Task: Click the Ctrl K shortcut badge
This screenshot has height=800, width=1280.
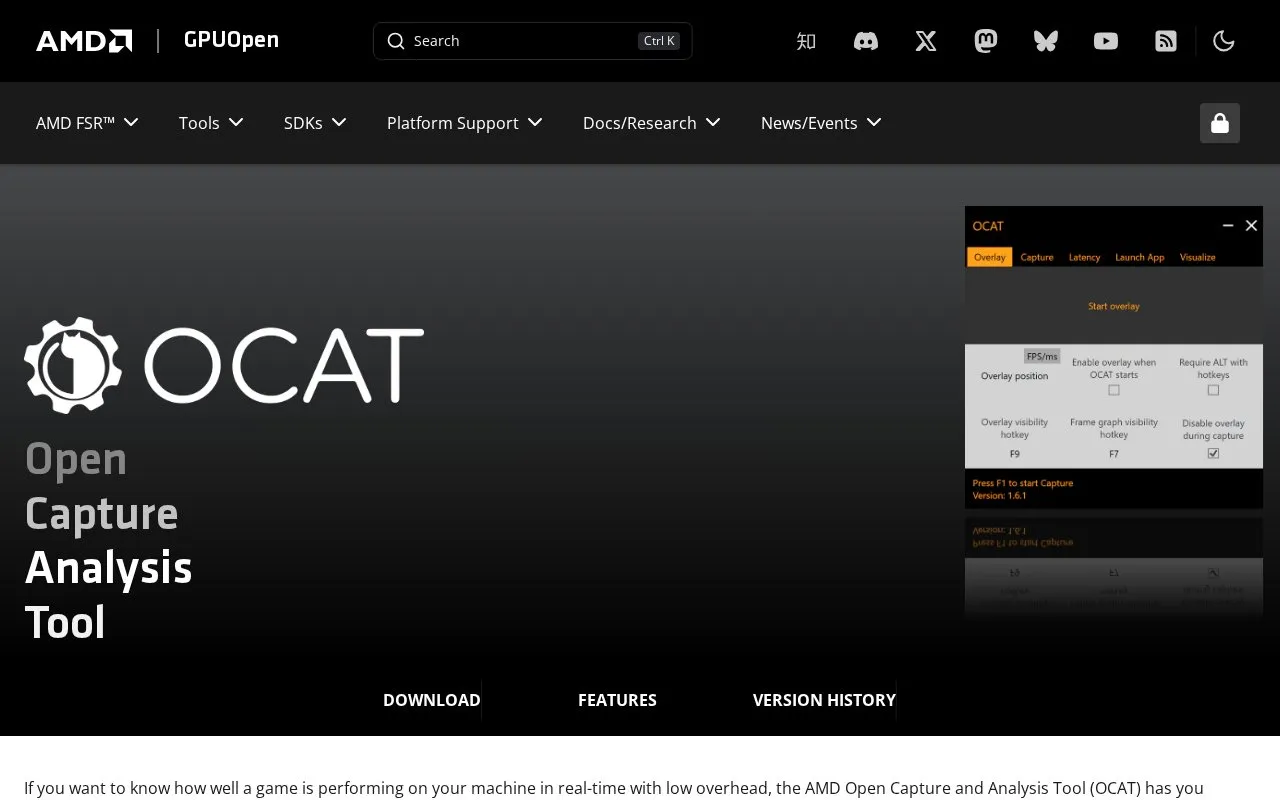Action: [x=659, y=41]
